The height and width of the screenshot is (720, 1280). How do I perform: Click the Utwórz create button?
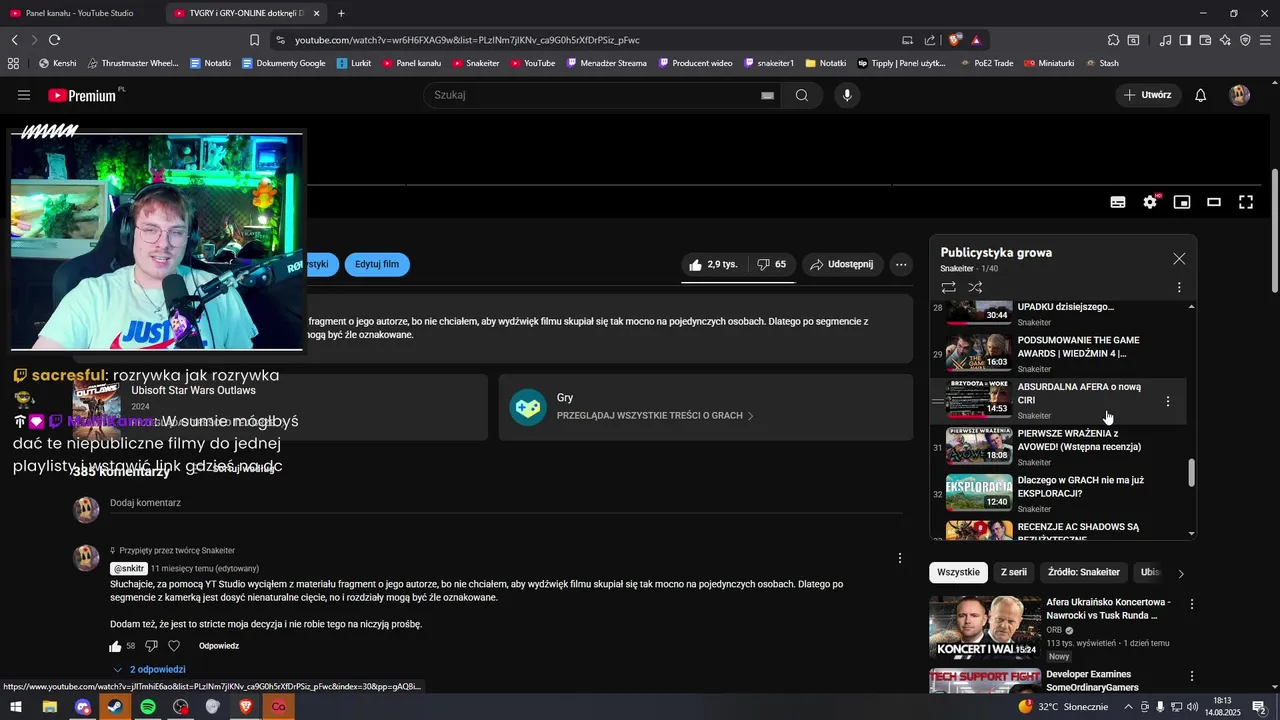pos(1148,95)
